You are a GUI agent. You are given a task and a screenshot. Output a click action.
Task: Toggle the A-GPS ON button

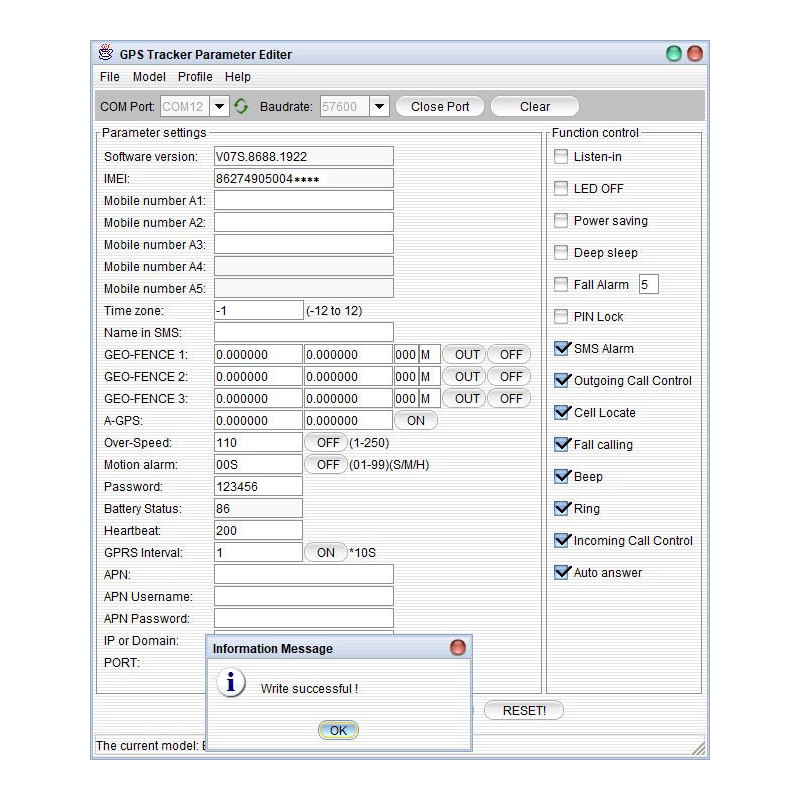pos(415,420)
